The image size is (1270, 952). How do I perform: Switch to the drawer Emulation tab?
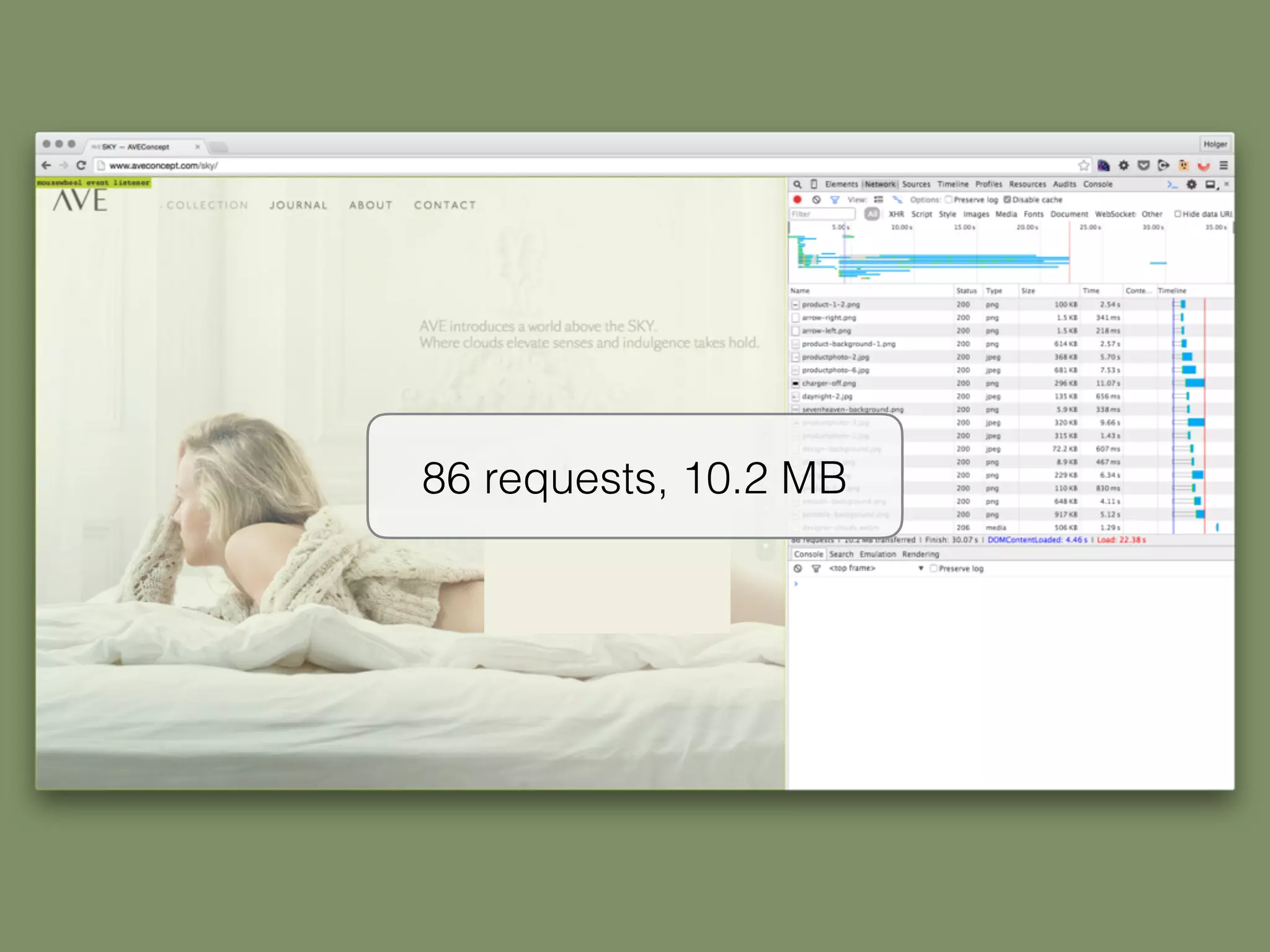[877, 554]
